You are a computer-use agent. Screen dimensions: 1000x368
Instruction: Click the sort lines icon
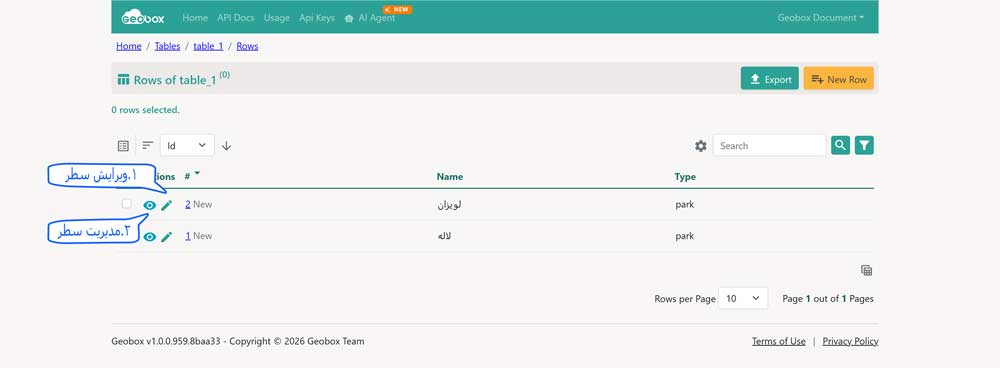(148, 145)
